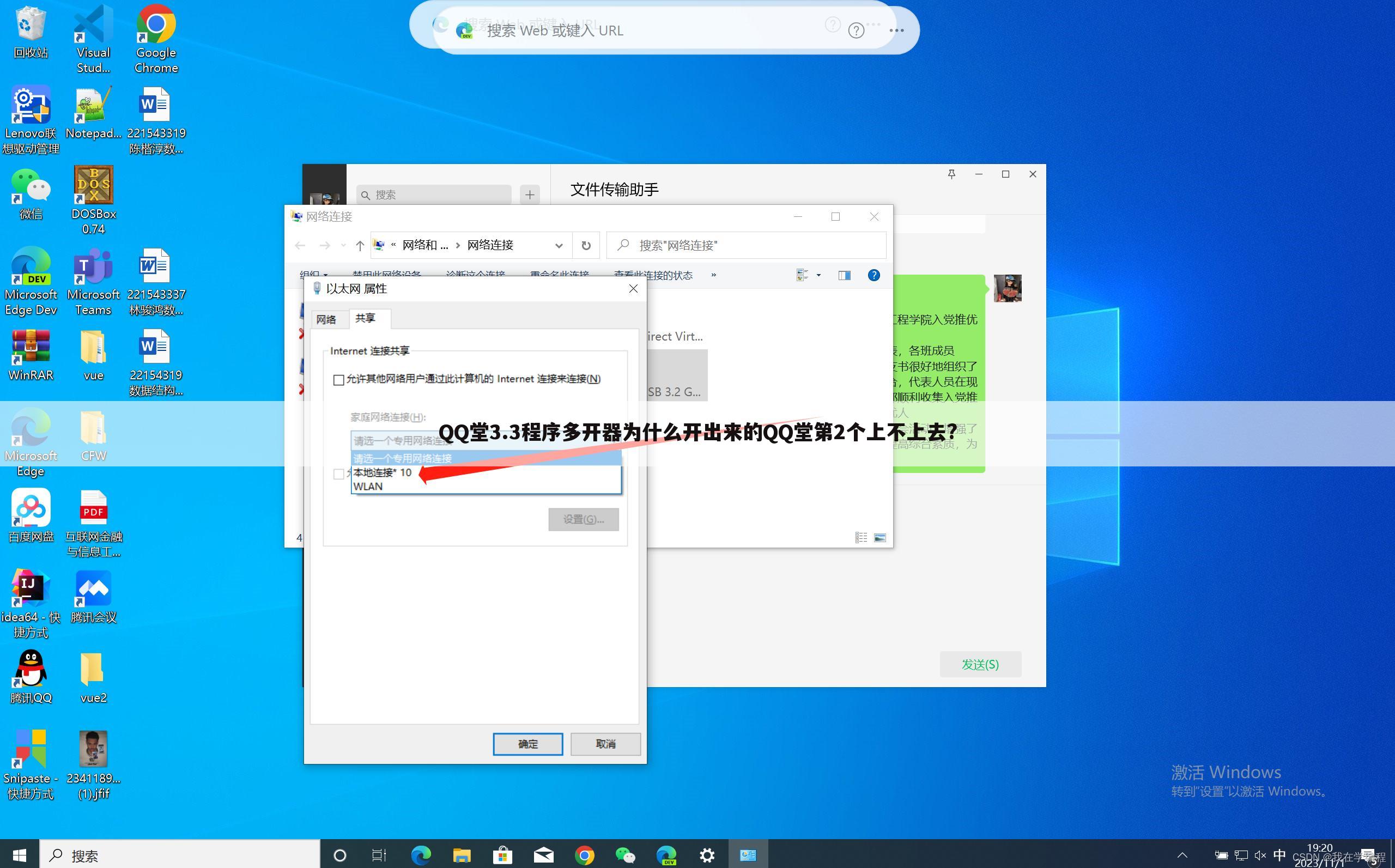Screen dimensions: 1395x868
Task: Launch Google Chrome from the desktop
Action: point(156,39)
